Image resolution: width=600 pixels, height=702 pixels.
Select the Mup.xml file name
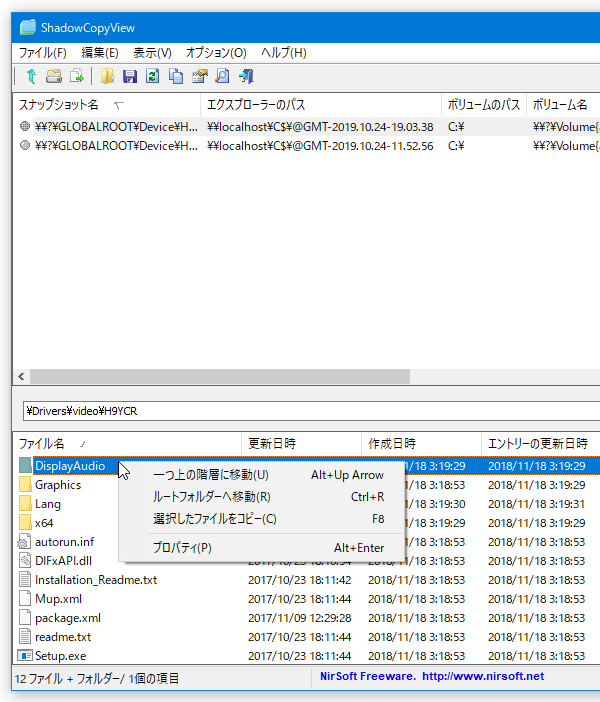[58, 599]
